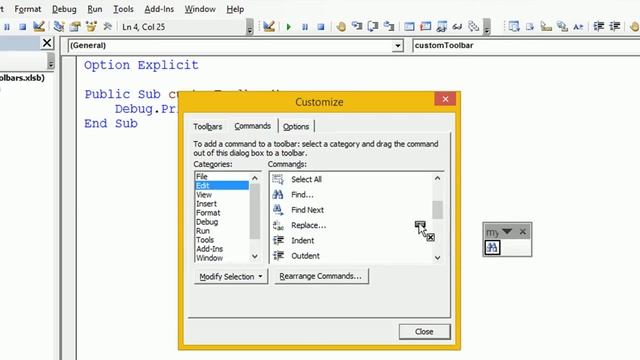Click the End Sub code line
This screenshot has width=640, height=360.
point(111,124)
